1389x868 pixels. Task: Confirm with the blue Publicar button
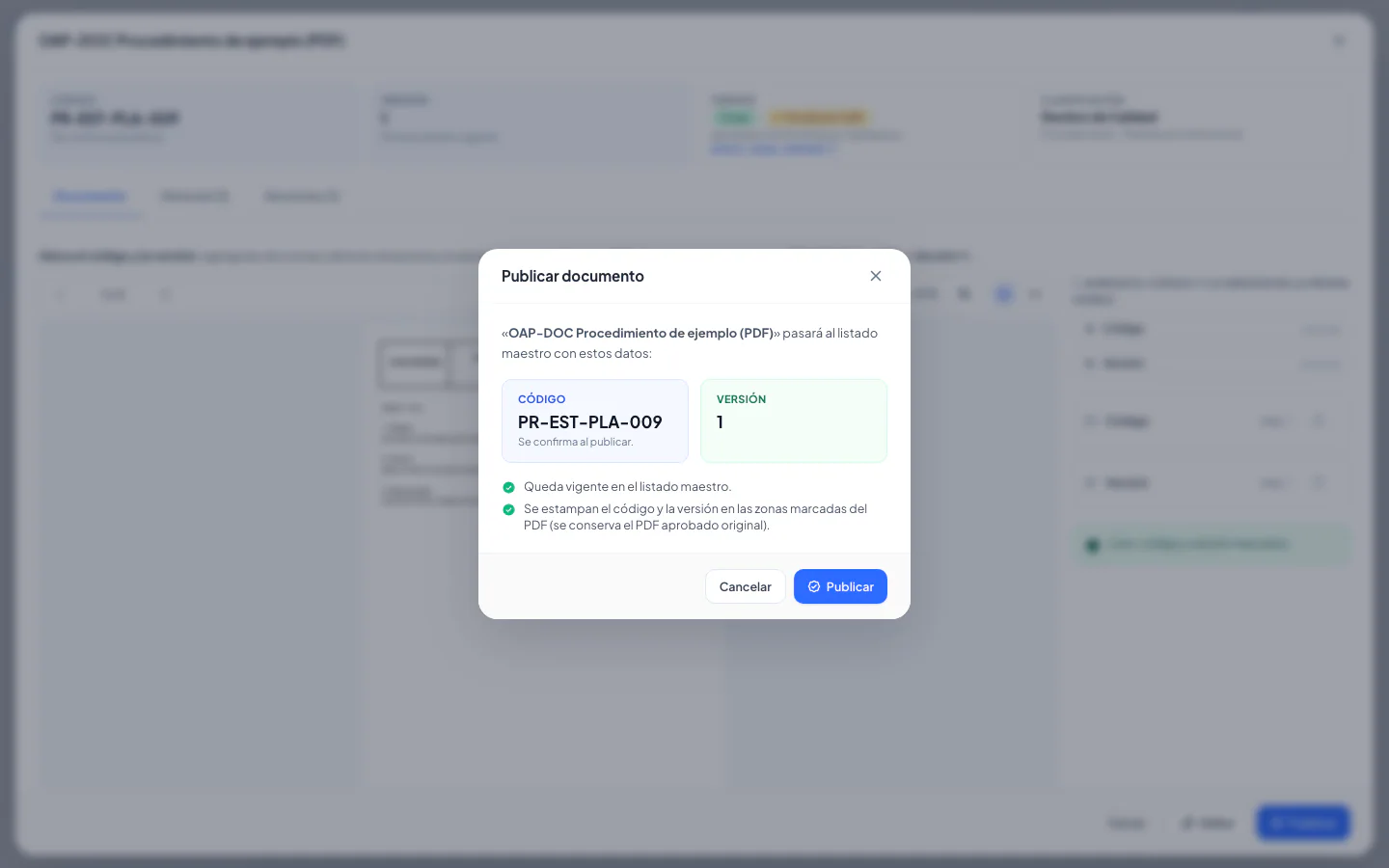840,586
